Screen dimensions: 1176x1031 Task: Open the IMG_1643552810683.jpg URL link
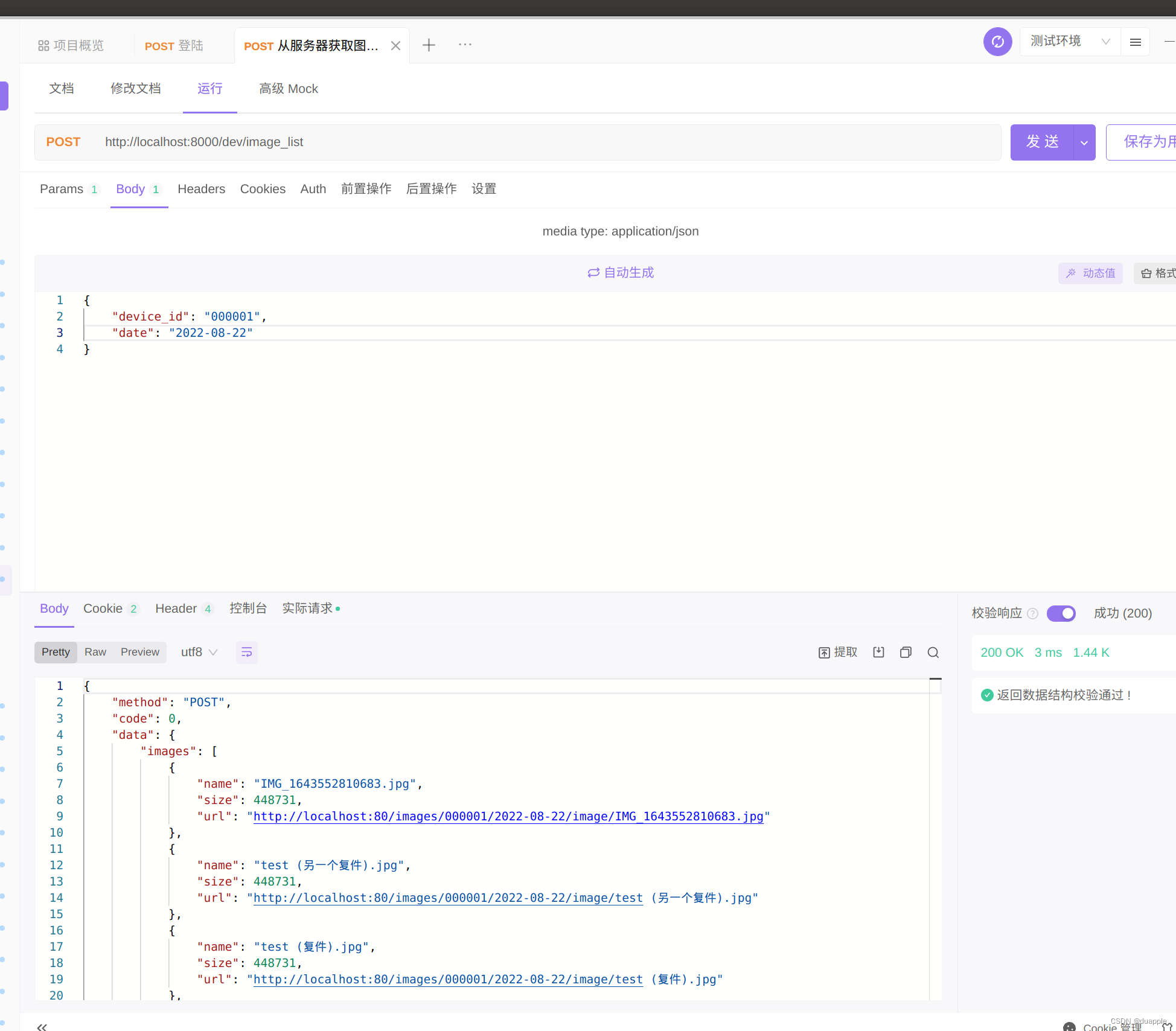pos(508,817)
